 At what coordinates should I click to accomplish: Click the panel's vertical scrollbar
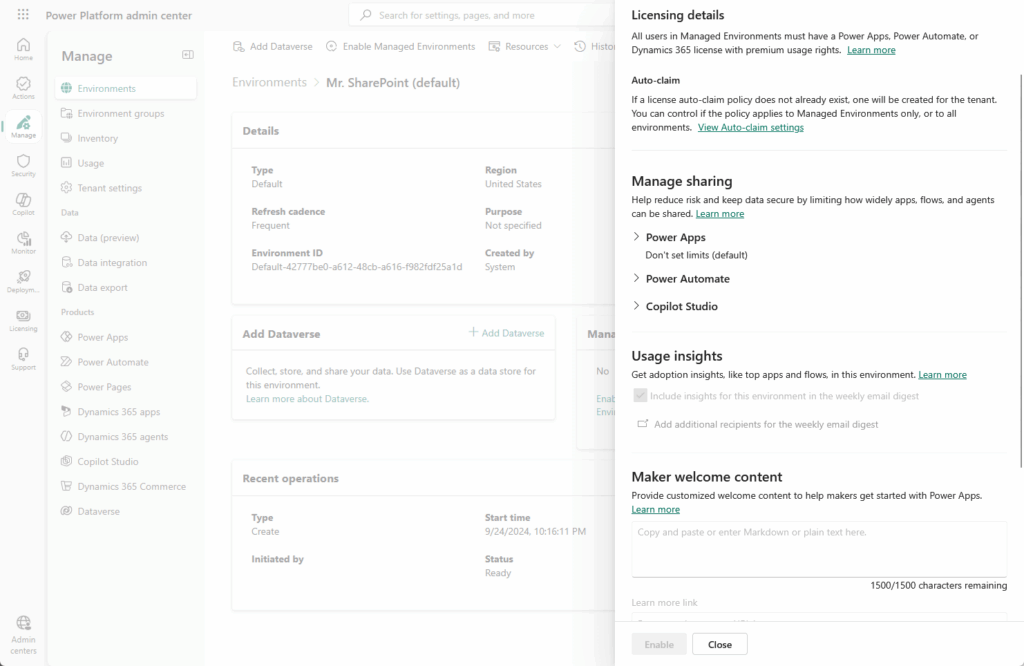[x=1021, y=271]
